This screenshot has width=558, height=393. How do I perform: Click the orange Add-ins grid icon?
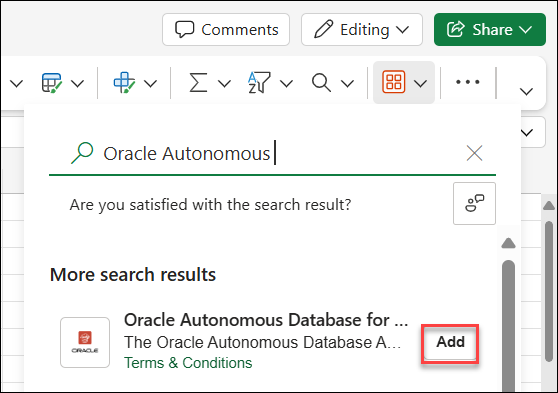click(x=394, y=82)
